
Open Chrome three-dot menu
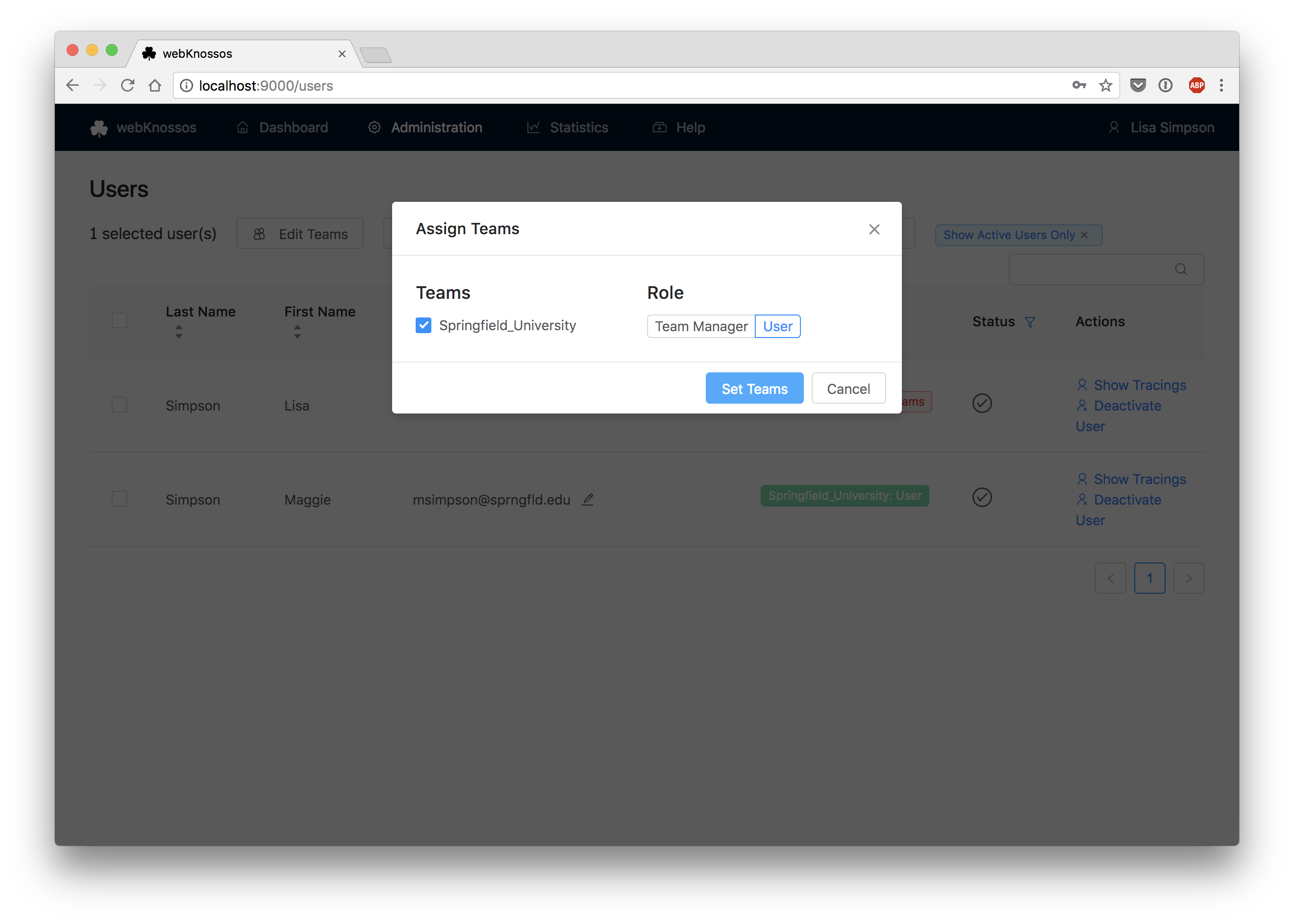[x=1221, y=85]
